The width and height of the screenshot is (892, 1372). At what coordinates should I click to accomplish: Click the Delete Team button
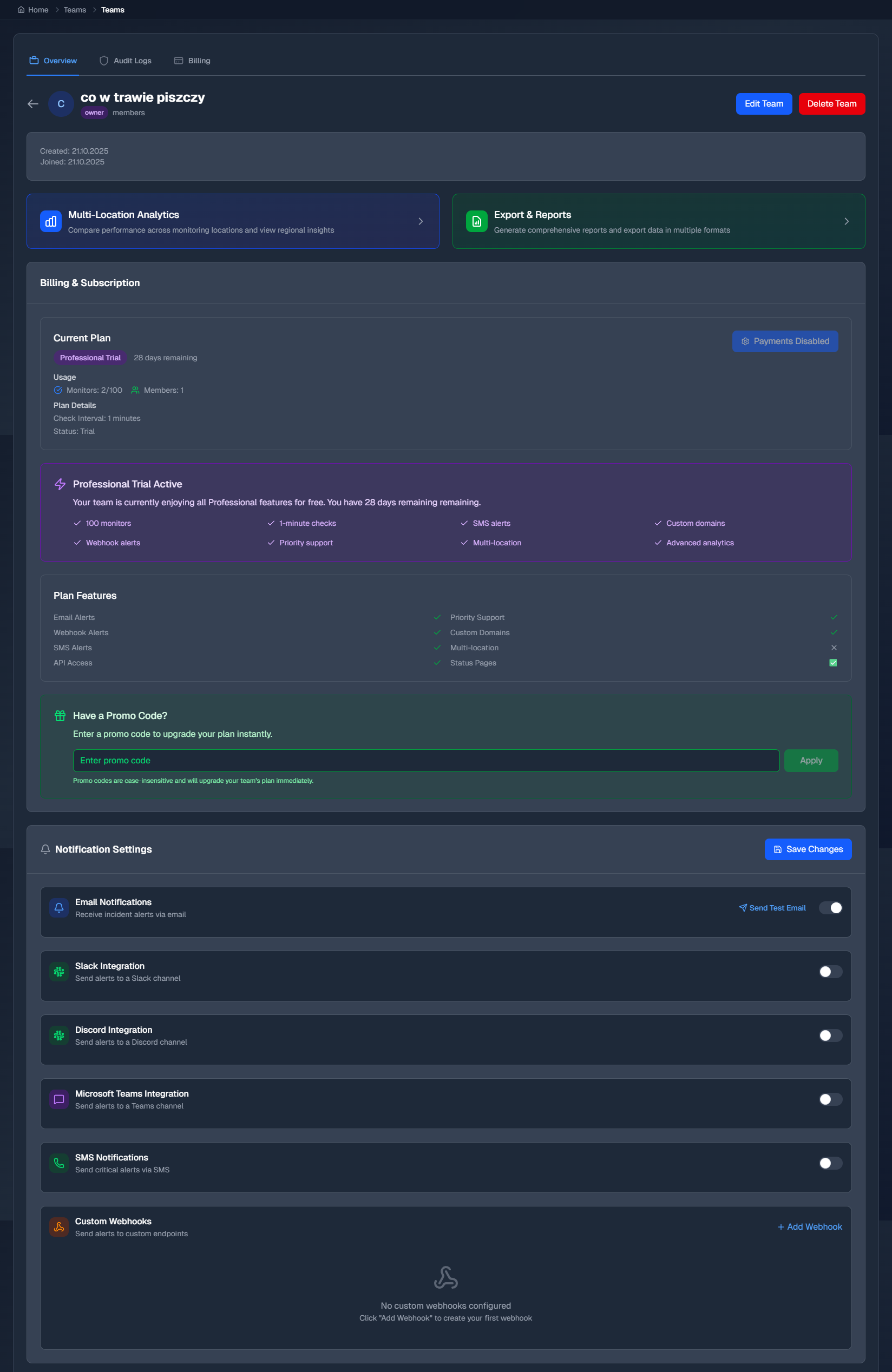coord(831,104)
